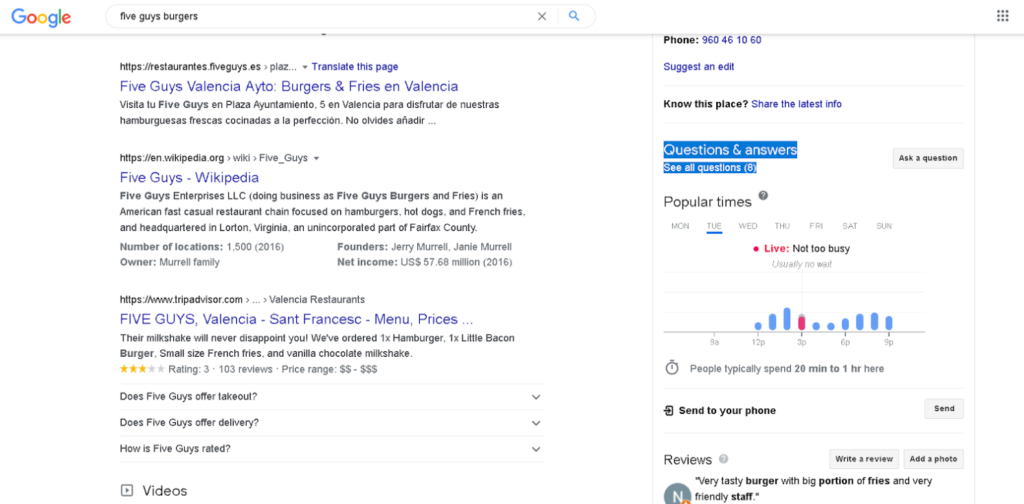Click Suggest an edit link

[699, 67]
